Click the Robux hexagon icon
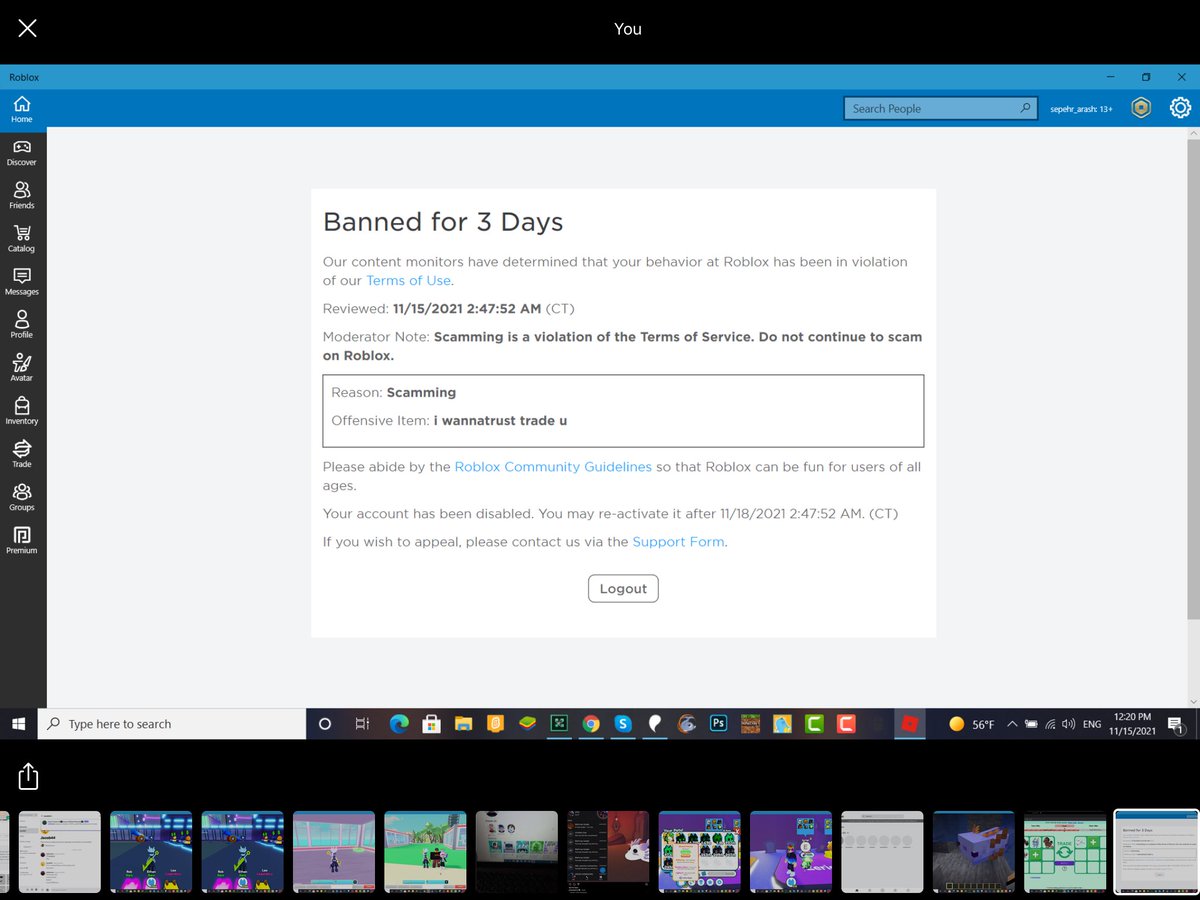The width and height of the screenshot is (1200, 900). [x=1141, y=108]
